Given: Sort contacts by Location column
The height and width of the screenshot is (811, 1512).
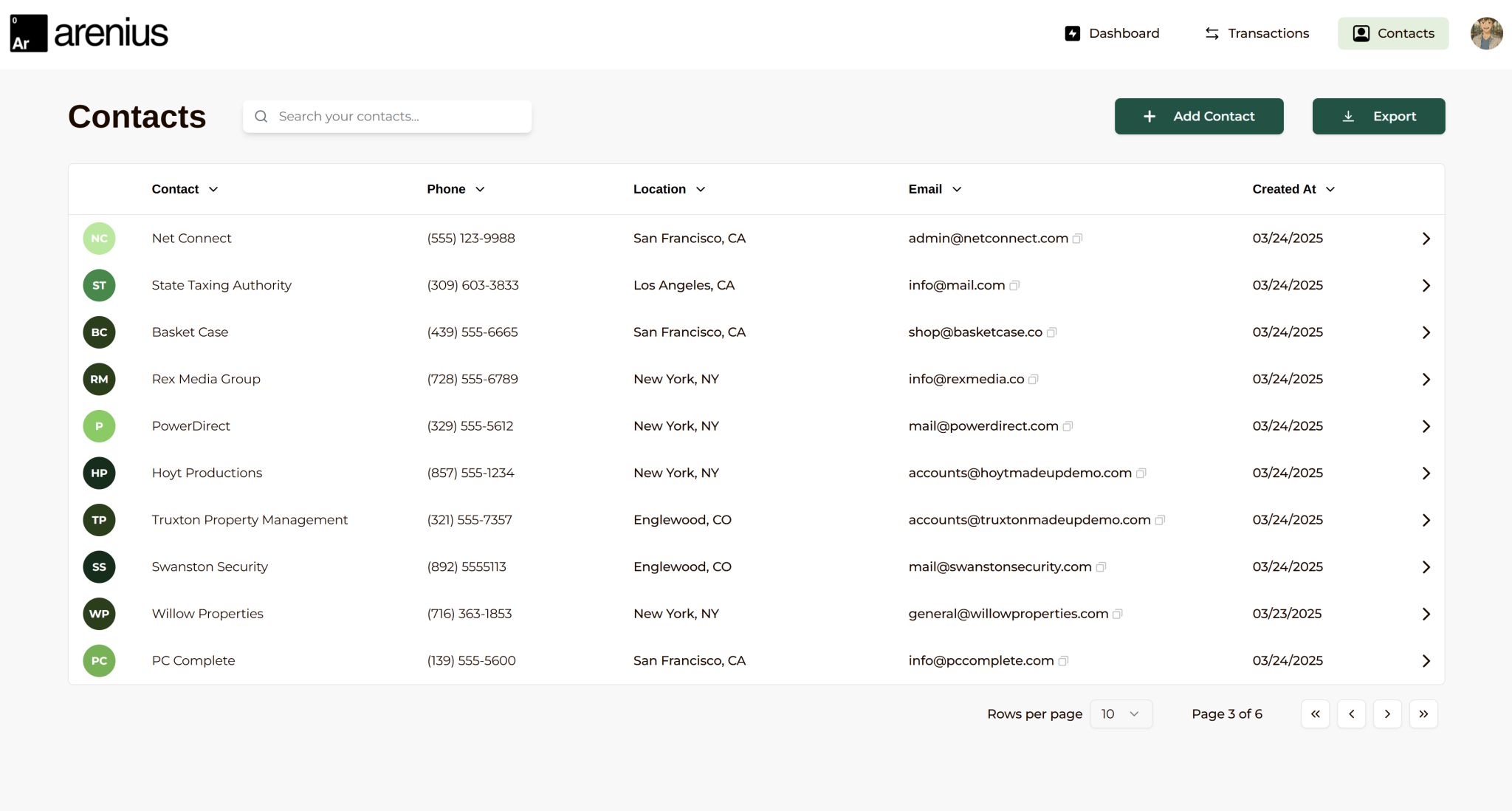Looking at the screenshot, I should coord(667,189).
